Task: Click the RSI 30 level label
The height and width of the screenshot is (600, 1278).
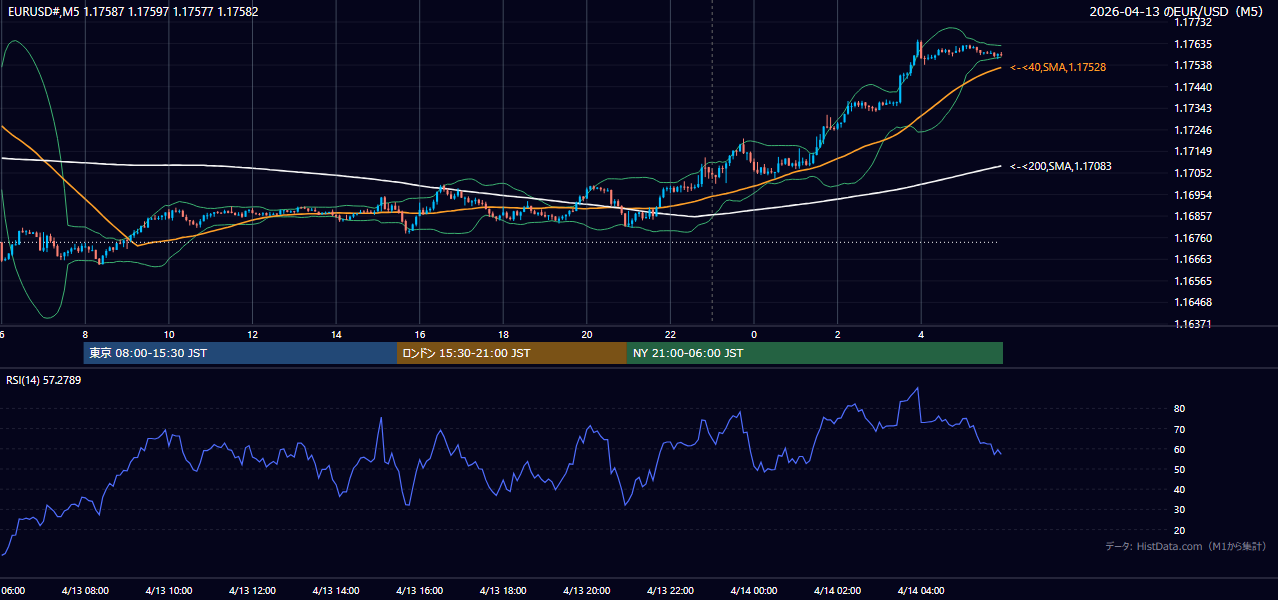Action: 1180,510
